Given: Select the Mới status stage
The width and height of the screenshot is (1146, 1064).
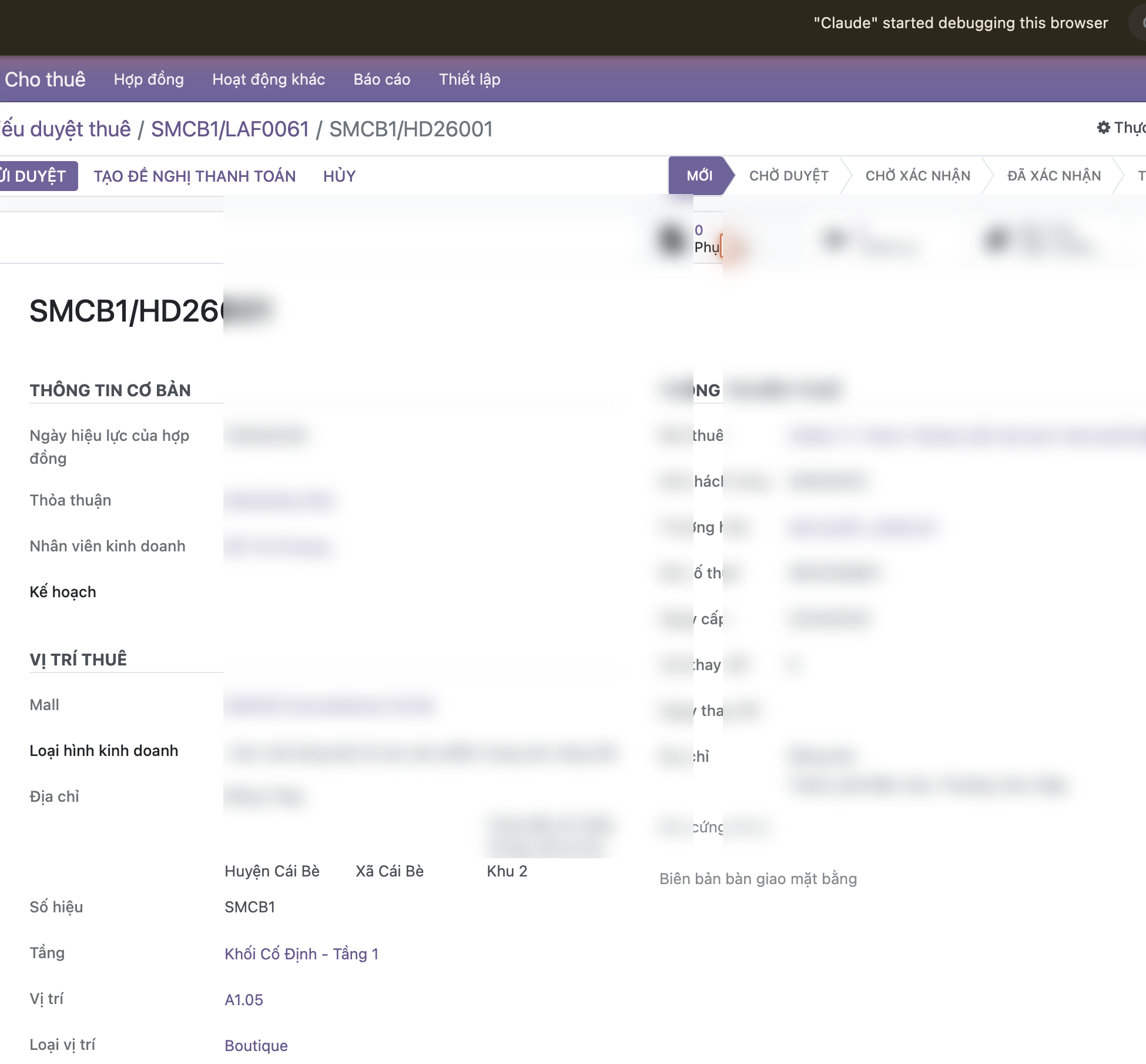Looking at the screenshot, I should click(x=699, y=175).
